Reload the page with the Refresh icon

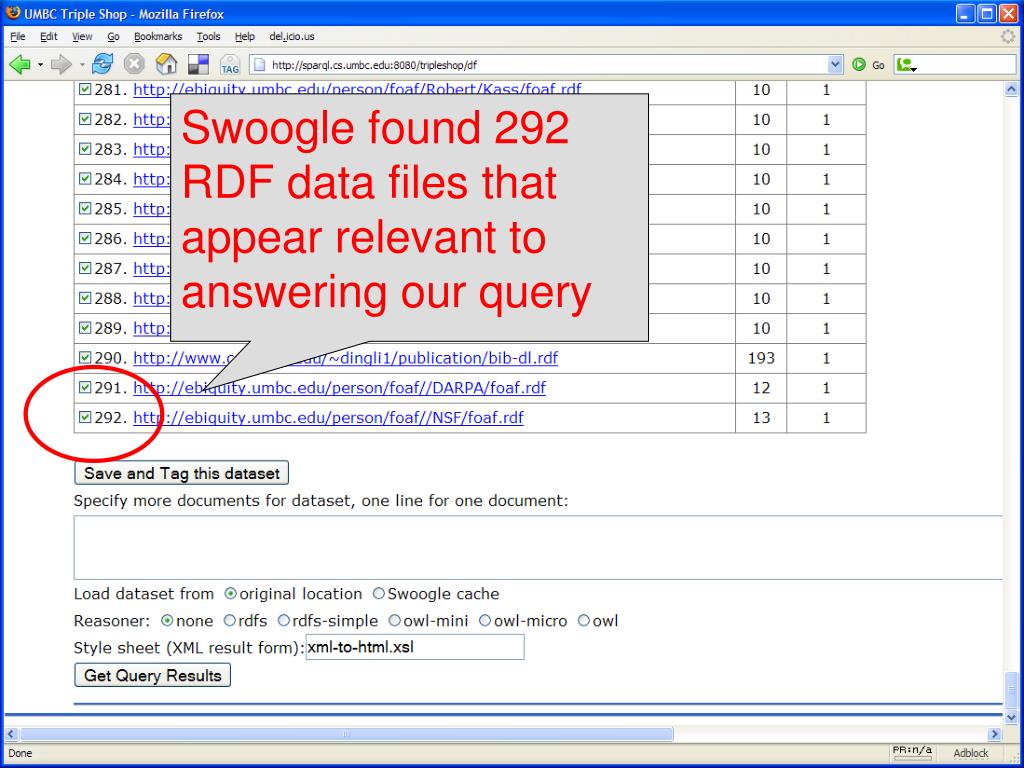click(103, 64)
